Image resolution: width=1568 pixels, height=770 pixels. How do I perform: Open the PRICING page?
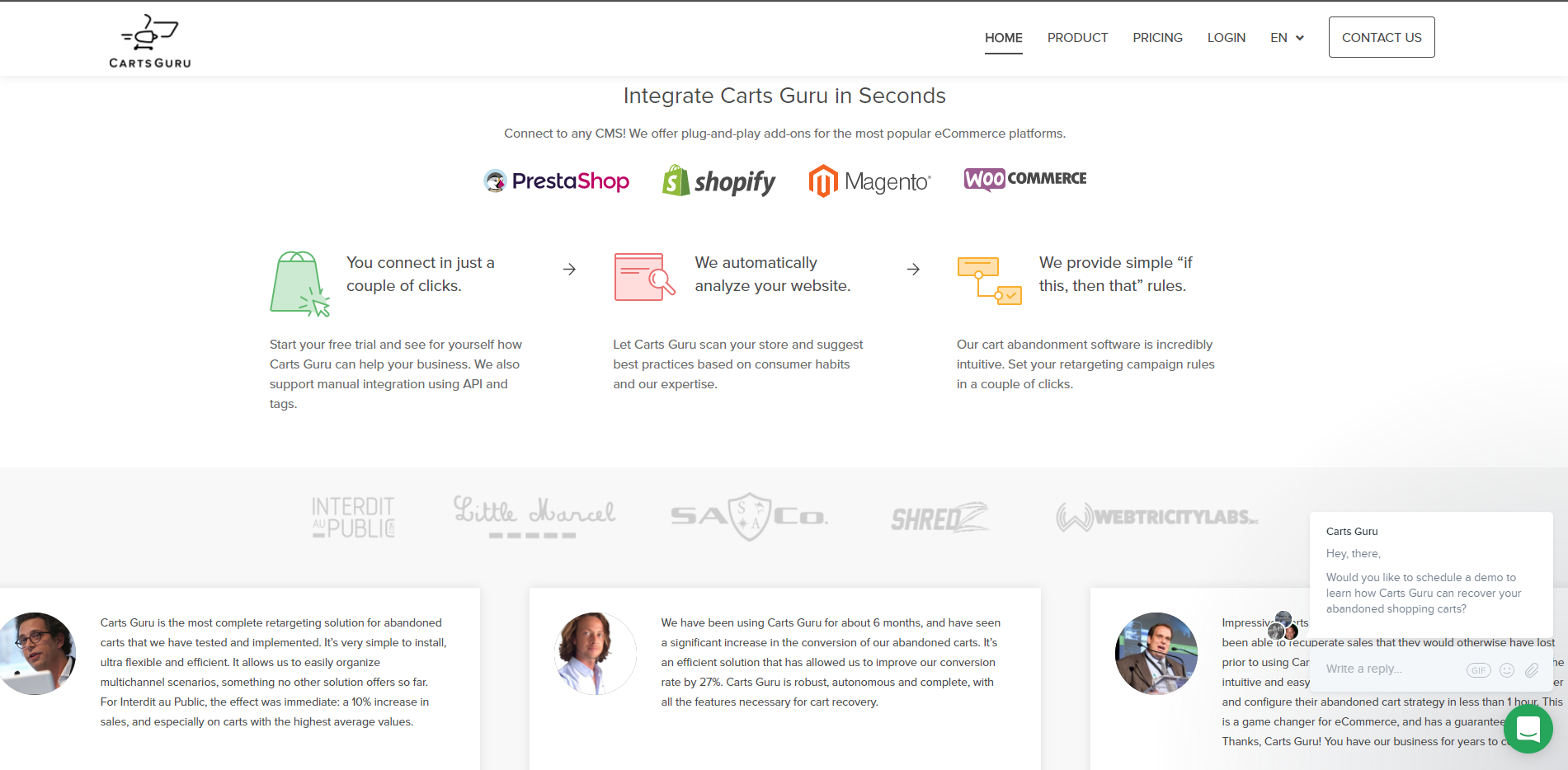[1157, 38]
